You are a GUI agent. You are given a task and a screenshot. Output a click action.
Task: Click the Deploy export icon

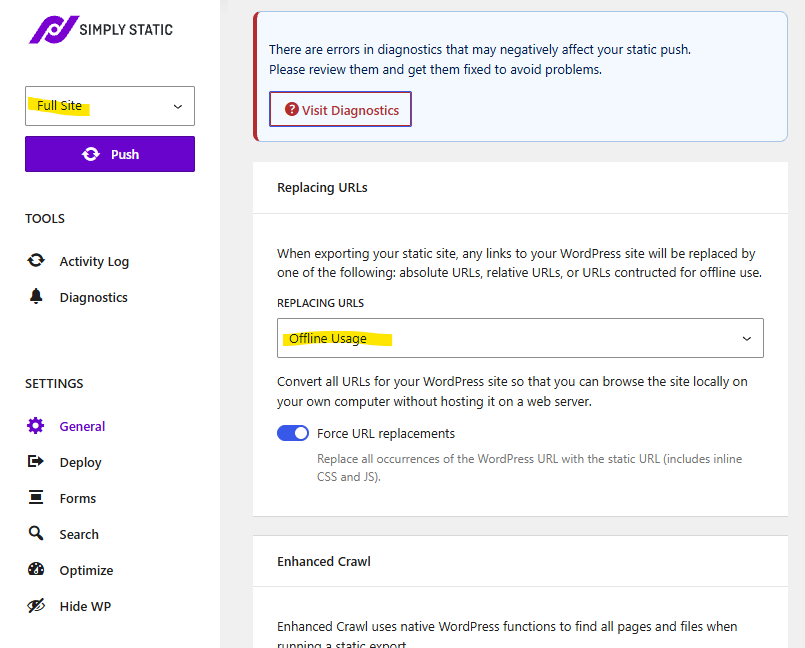[35, 462]
